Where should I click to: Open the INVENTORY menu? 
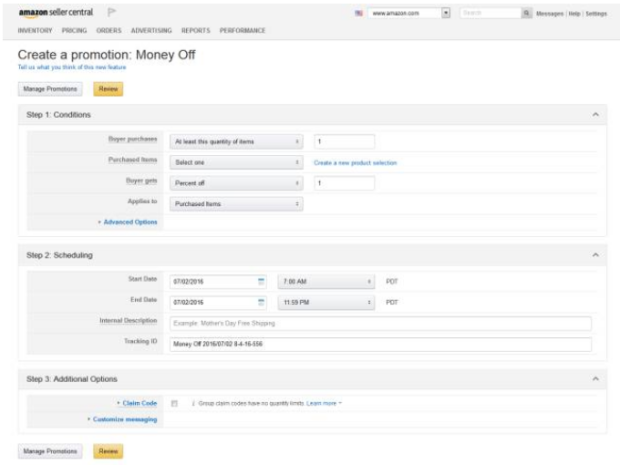coord(35,30)
